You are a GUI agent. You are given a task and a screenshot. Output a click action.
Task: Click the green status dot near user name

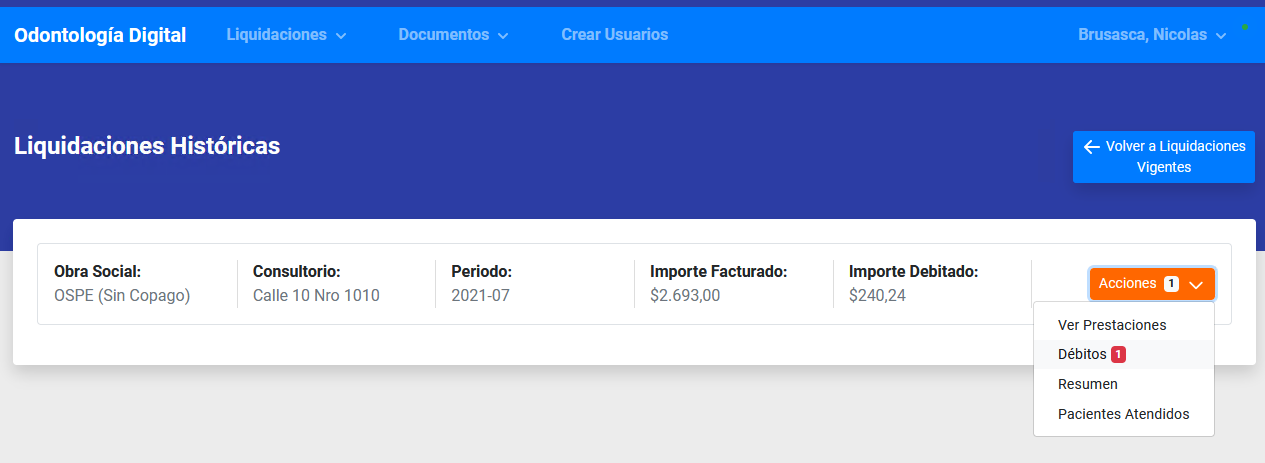point(1245,27)
